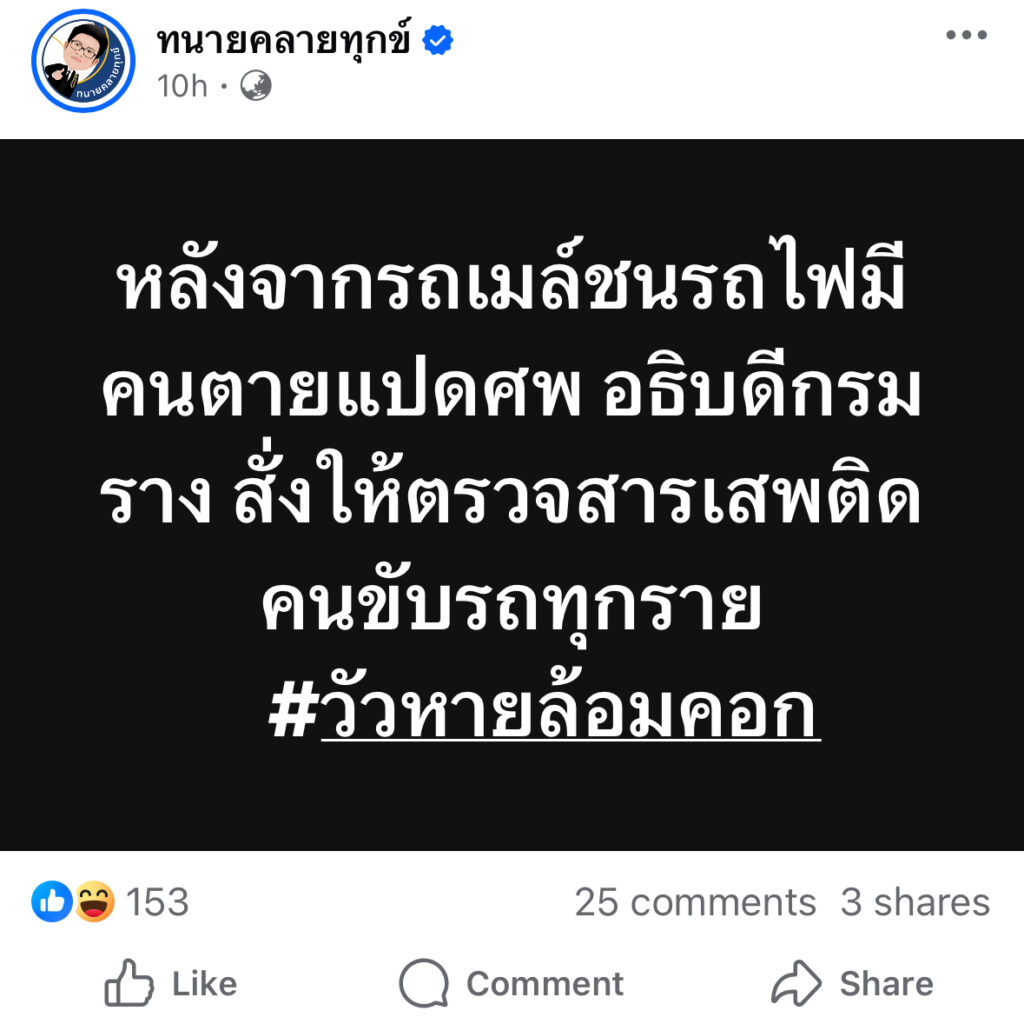Image resolution: width=1024 pixels, height=1024 pixels.
Task: Open the black background text post
Action: pyautogui.click(x=512, y=495)
